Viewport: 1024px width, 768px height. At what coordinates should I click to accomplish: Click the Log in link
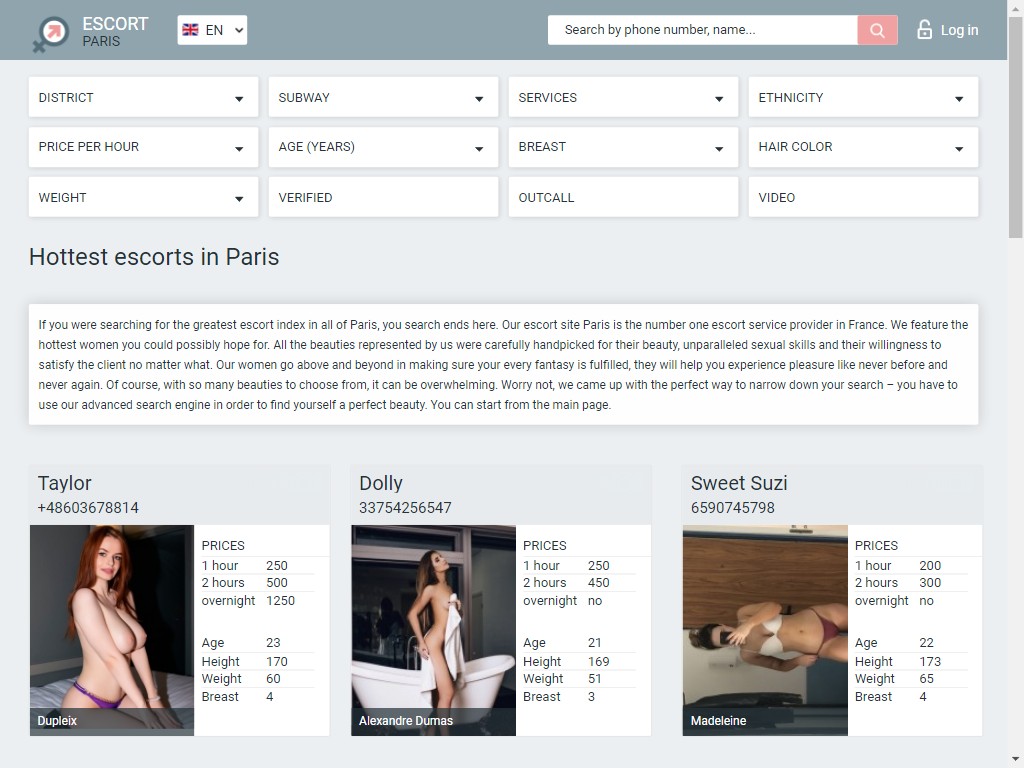pyautogui.click(x=959, y=30)
